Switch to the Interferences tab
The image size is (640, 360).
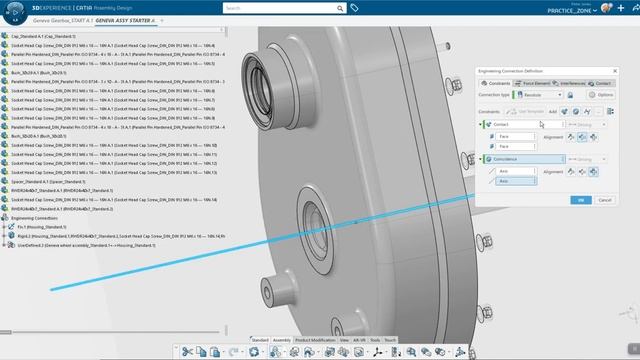(569, 83)
